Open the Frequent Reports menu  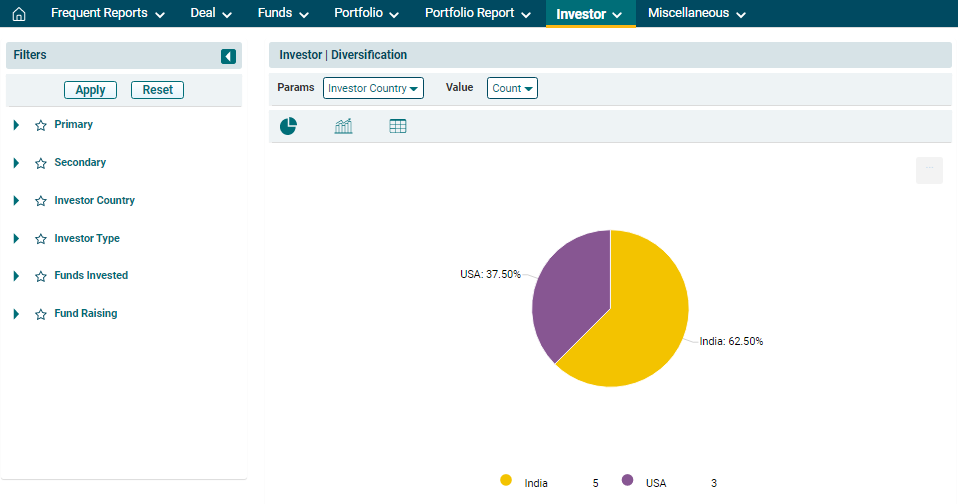click(107, 14)
